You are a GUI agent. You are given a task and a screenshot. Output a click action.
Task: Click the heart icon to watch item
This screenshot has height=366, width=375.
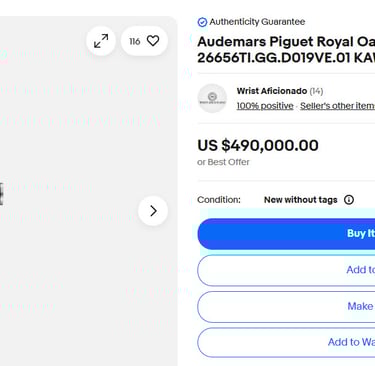pos(153,41)
